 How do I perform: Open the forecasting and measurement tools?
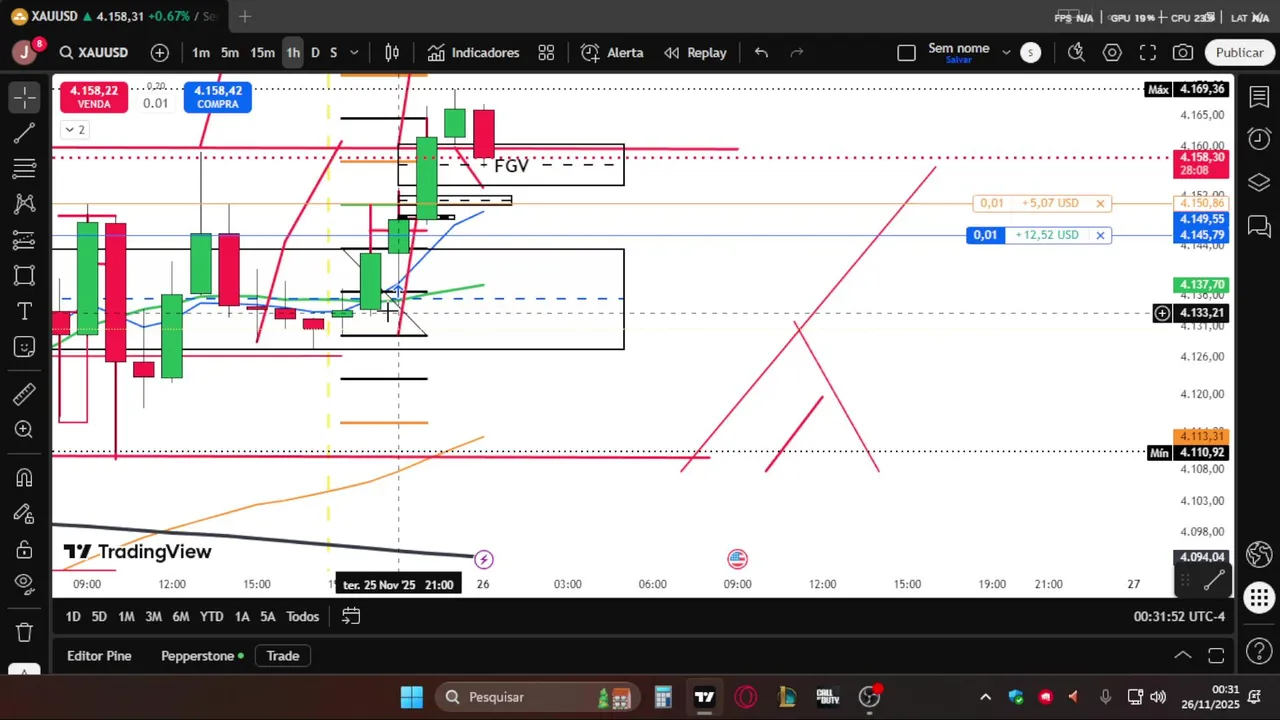[25, 240]
